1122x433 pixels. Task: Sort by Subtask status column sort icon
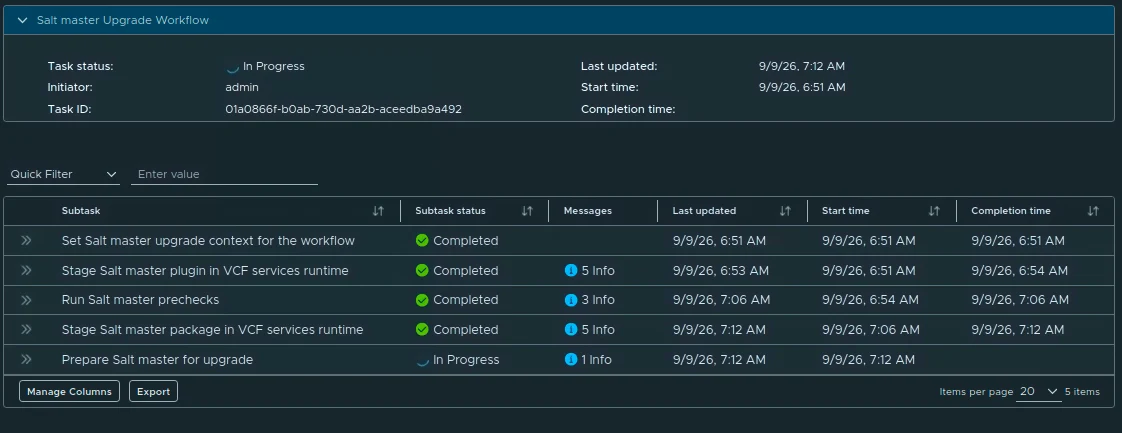click(x=527, y=211)
